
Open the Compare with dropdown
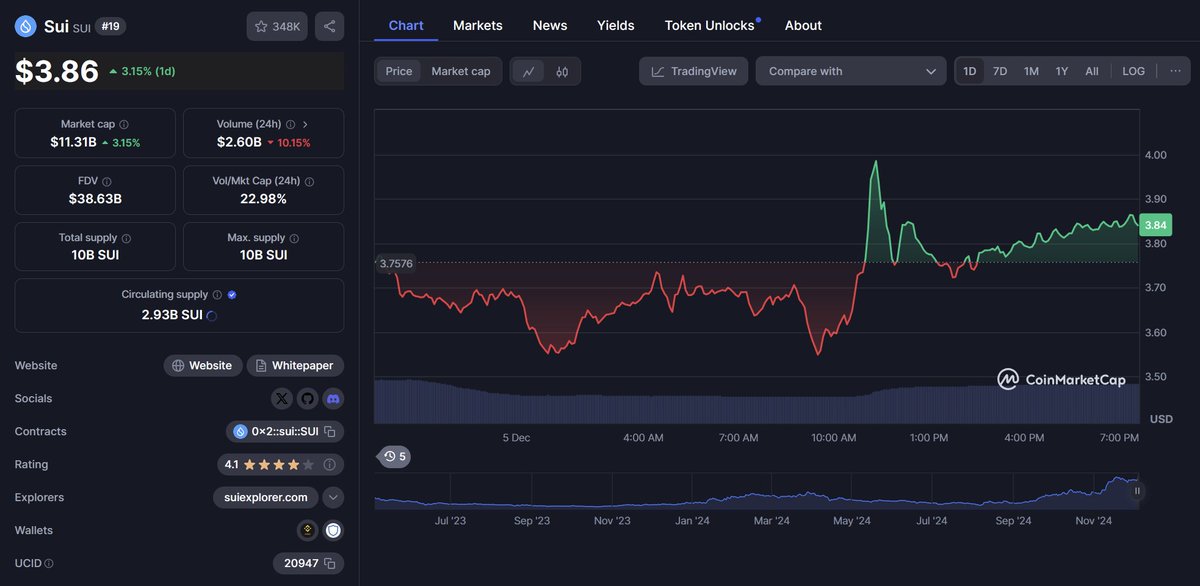[x=850, y=71]
